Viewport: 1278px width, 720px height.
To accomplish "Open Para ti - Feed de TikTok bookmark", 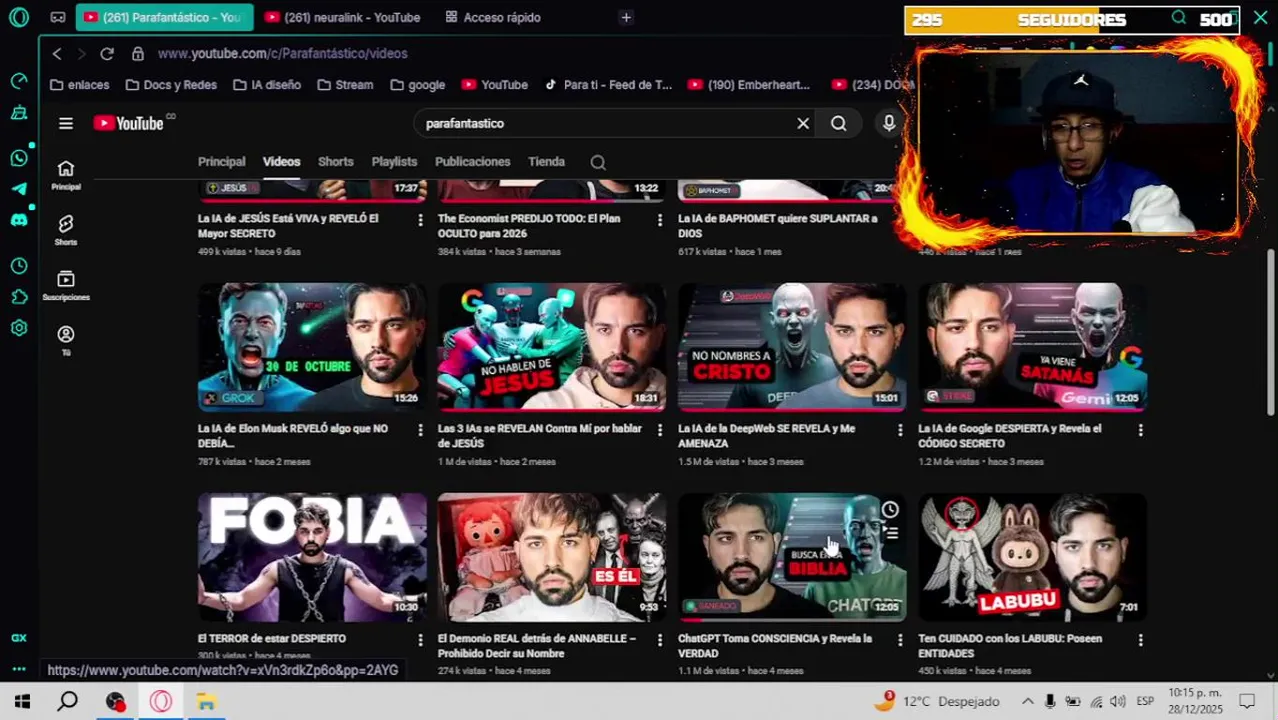I will pyautogui.click(x=608, y=85).
